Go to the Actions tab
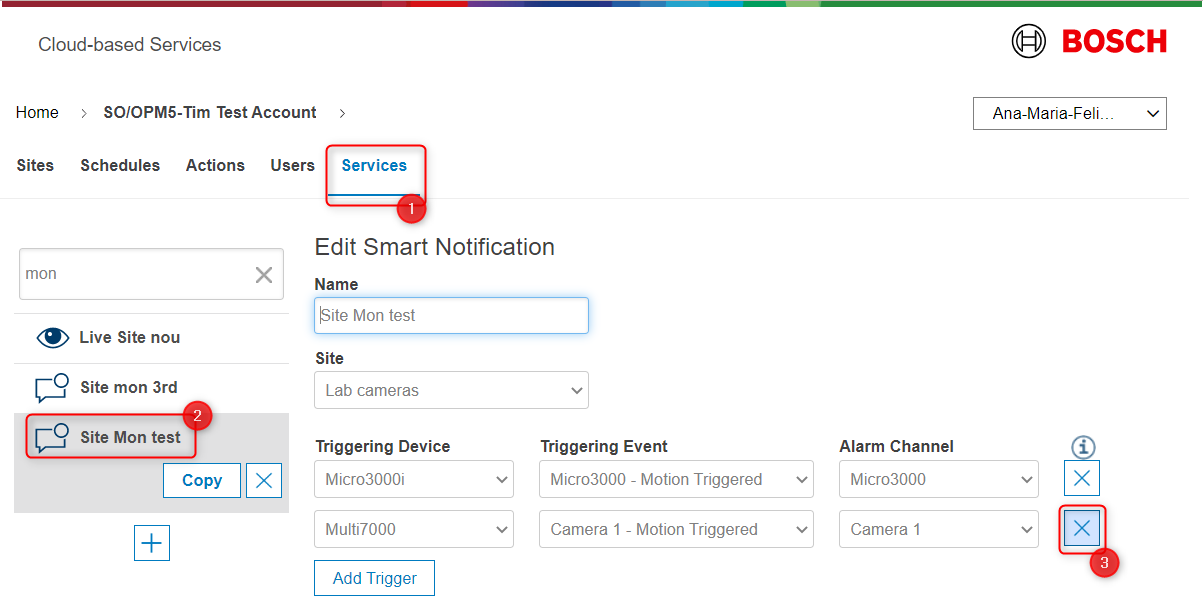The width and height of the screenshot is (1203, 605). coord(215,166)
